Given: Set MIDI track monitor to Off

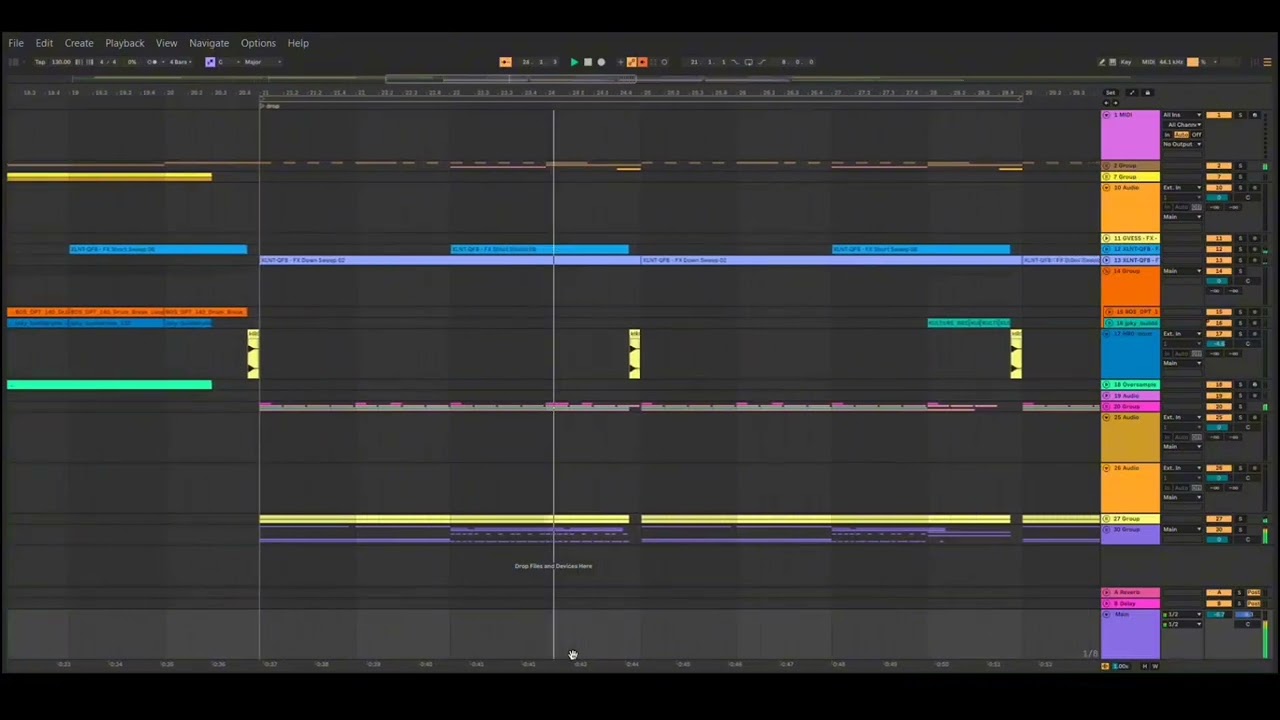Looking at the screenshot, I should coord(1196,135).
